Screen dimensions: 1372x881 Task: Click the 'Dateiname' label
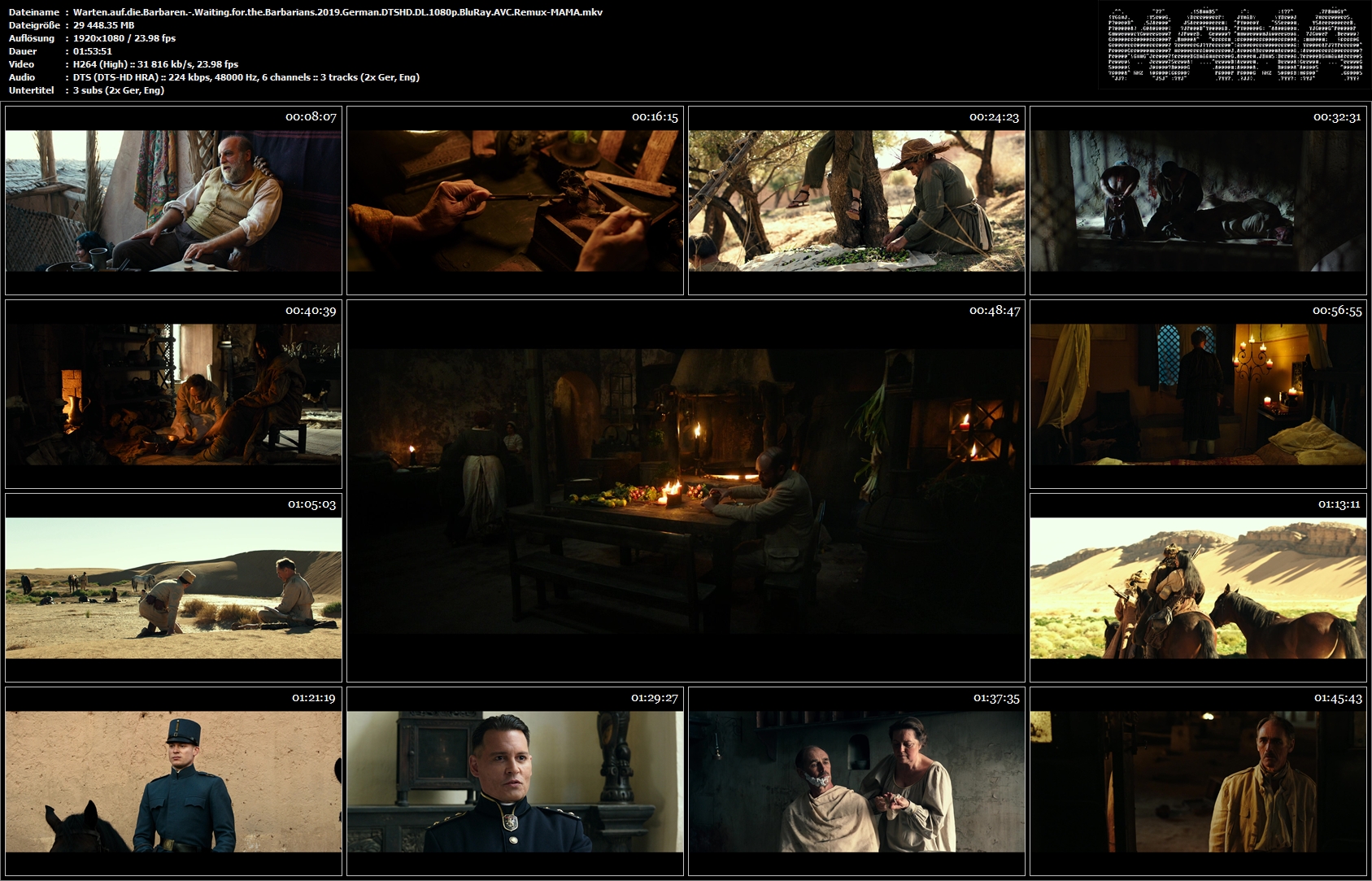(x=33, y=12)
